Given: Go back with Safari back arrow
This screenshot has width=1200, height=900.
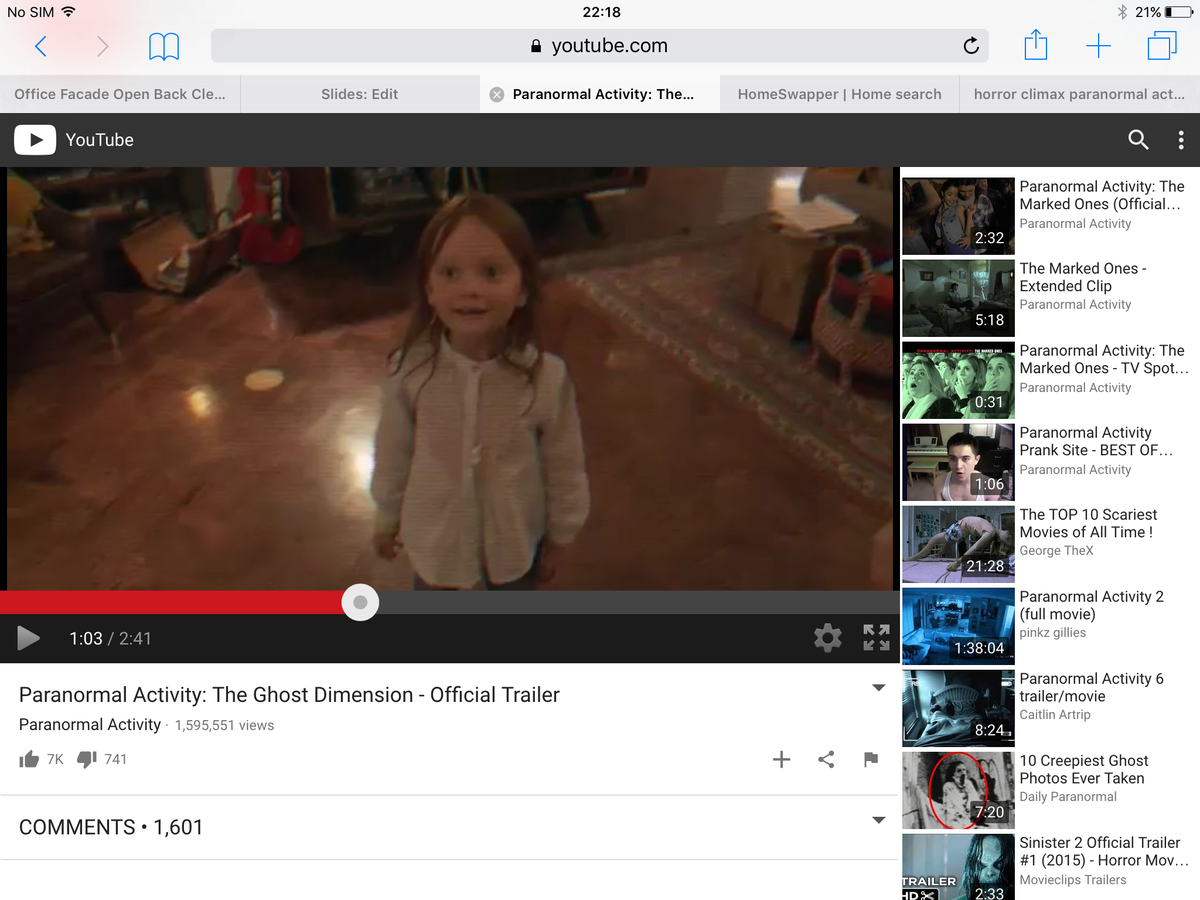Looking at the screenshot, I should 41,46.
